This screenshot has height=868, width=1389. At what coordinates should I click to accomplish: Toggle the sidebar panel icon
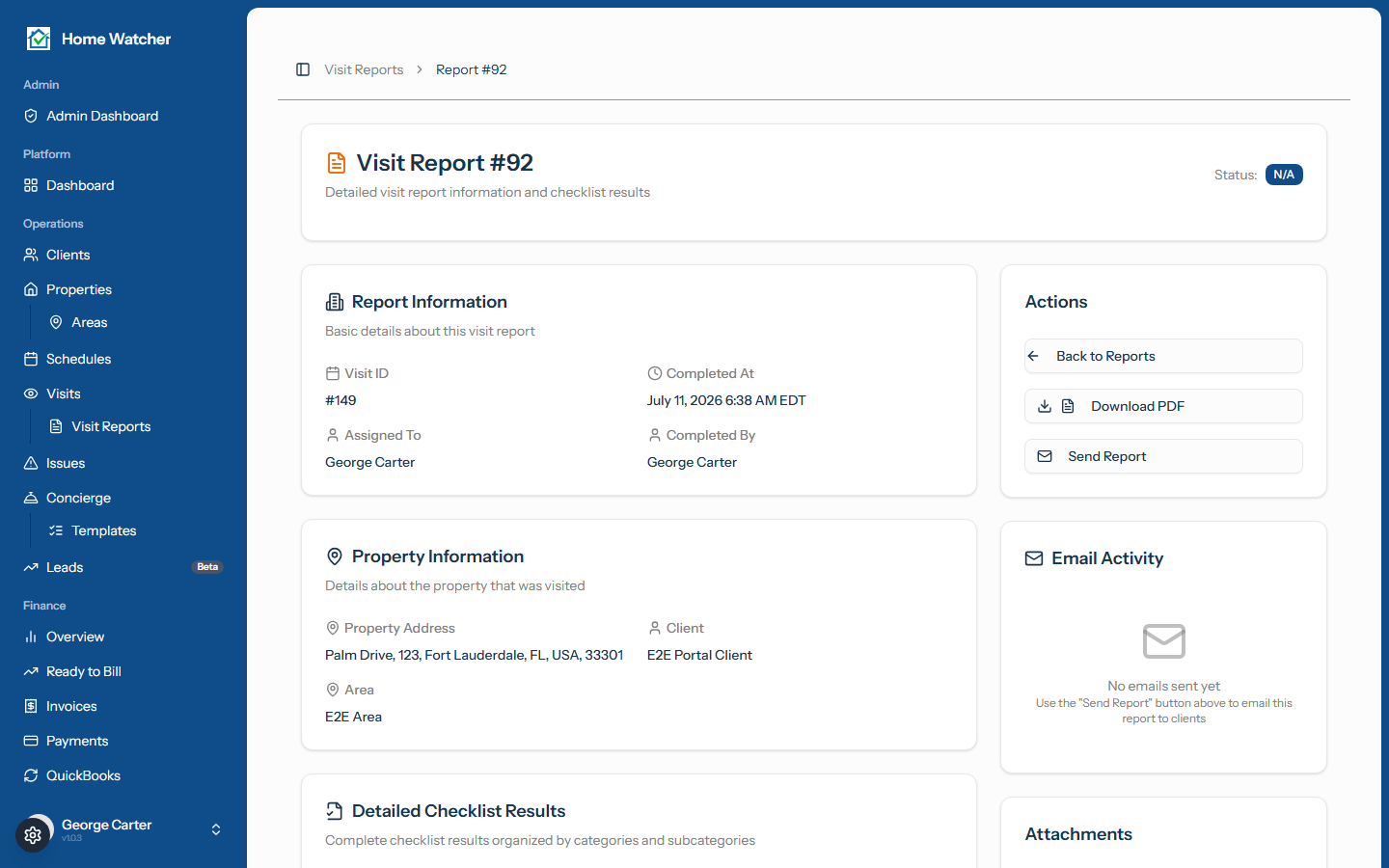(303, 69)
